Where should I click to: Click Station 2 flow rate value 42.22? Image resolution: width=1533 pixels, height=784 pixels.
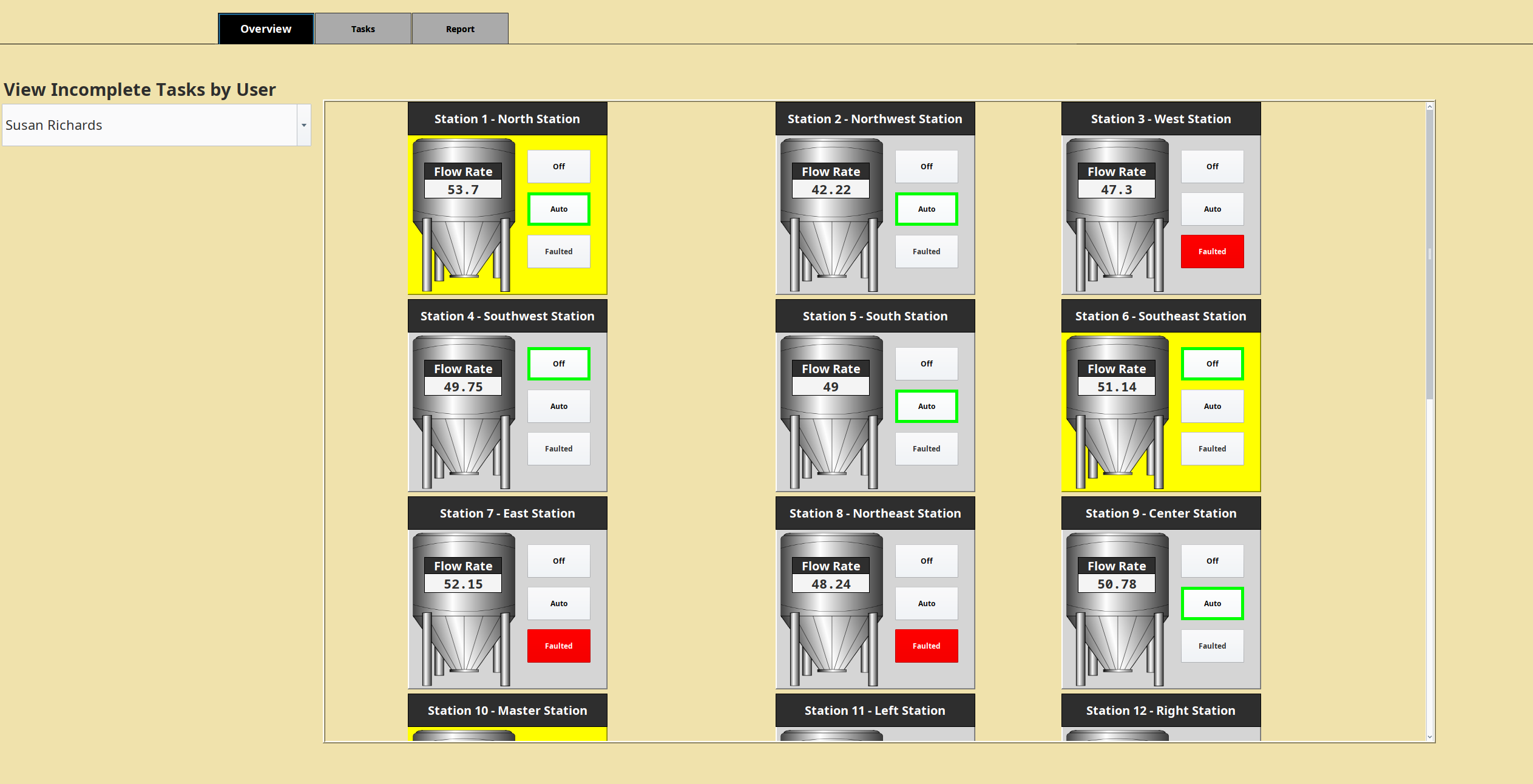831,189
